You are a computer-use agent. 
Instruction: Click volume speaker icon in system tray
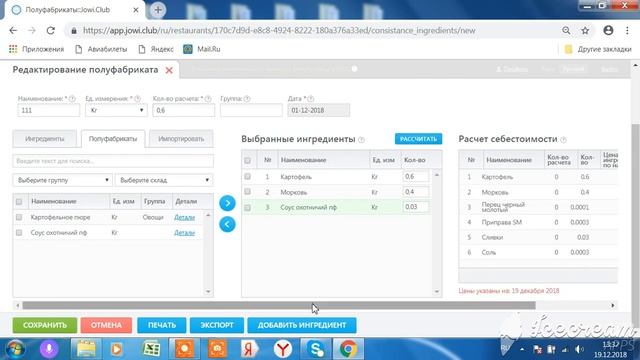click(579, 349)
